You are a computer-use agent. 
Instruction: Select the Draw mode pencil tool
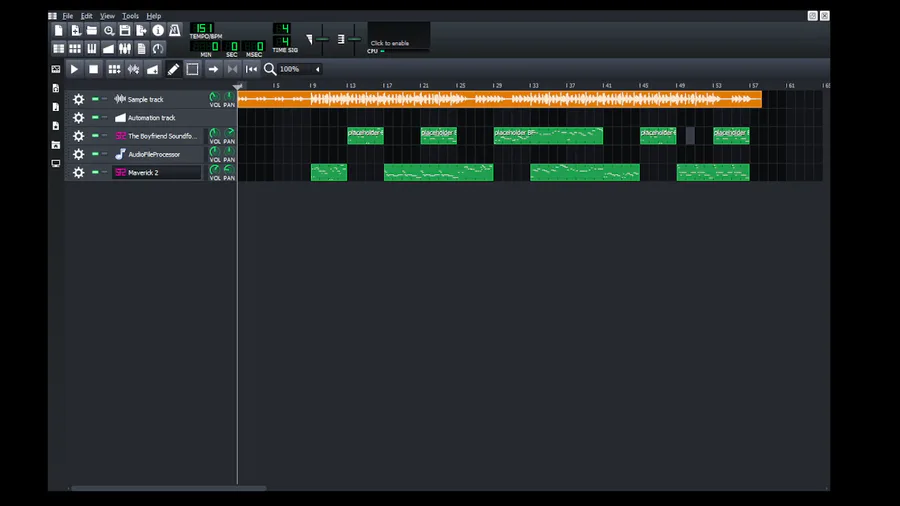[x=173, y=69]
